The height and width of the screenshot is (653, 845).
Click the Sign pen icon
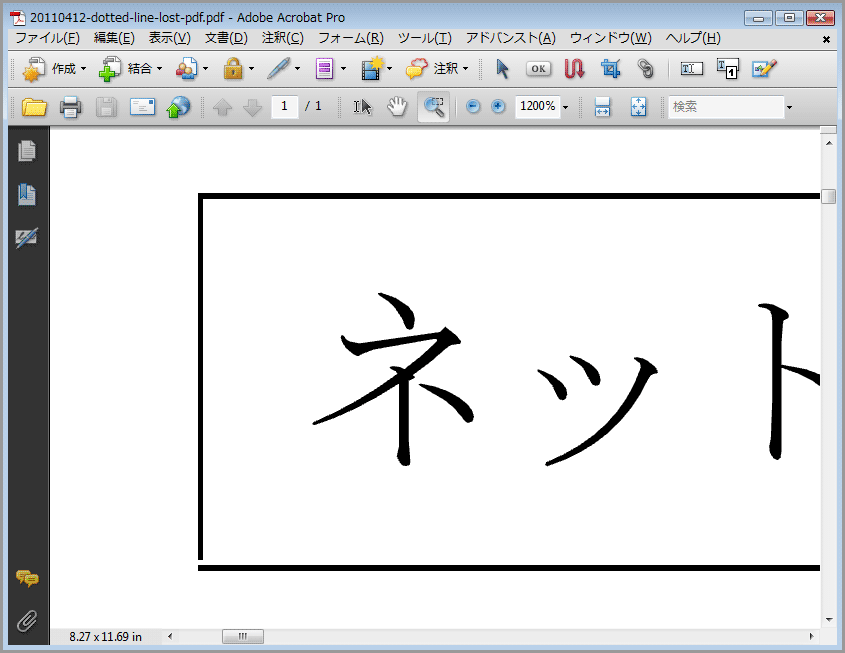[279, 69]
